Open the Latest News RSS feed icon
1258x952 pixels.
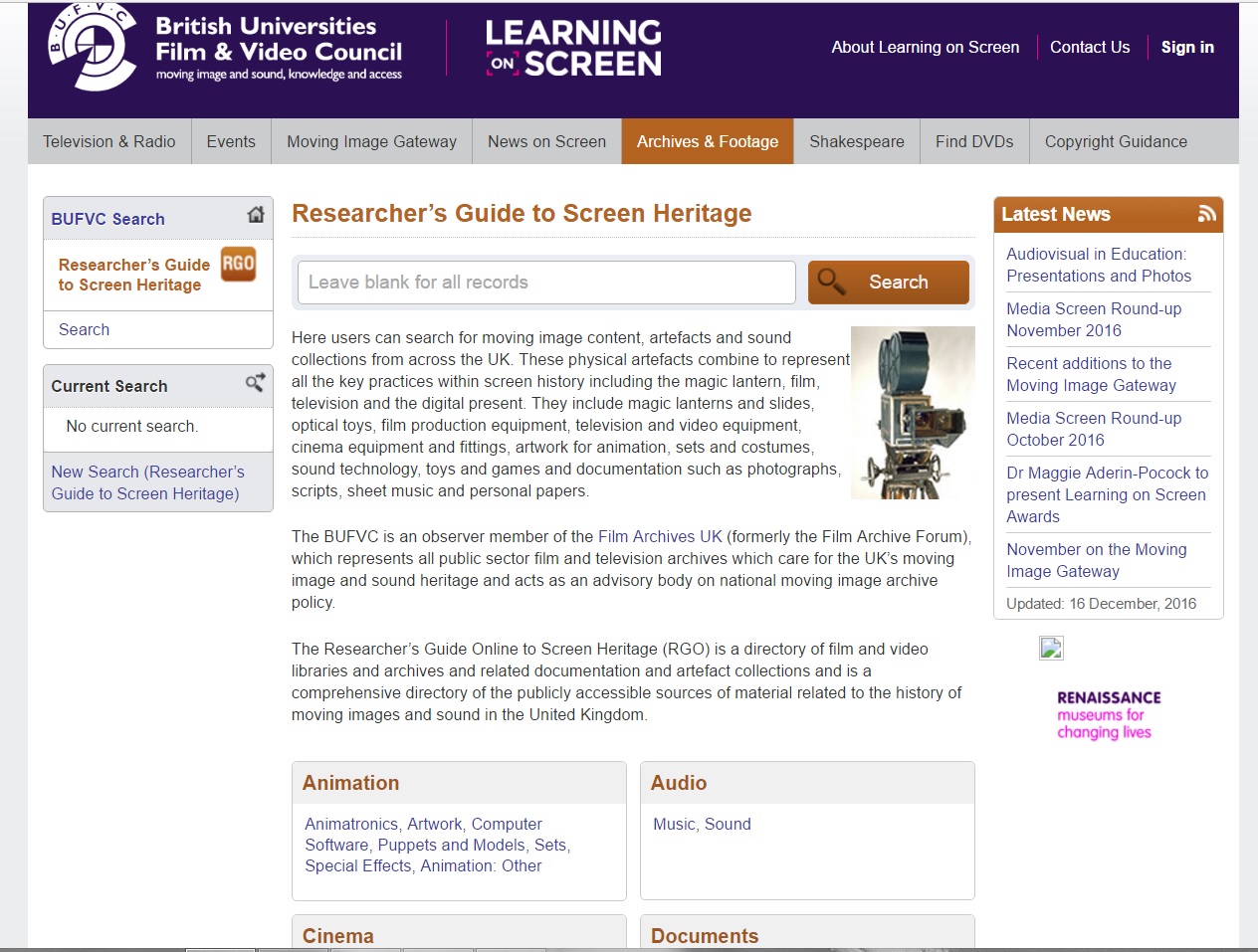pyautogui.click(x=1207, y=214)
